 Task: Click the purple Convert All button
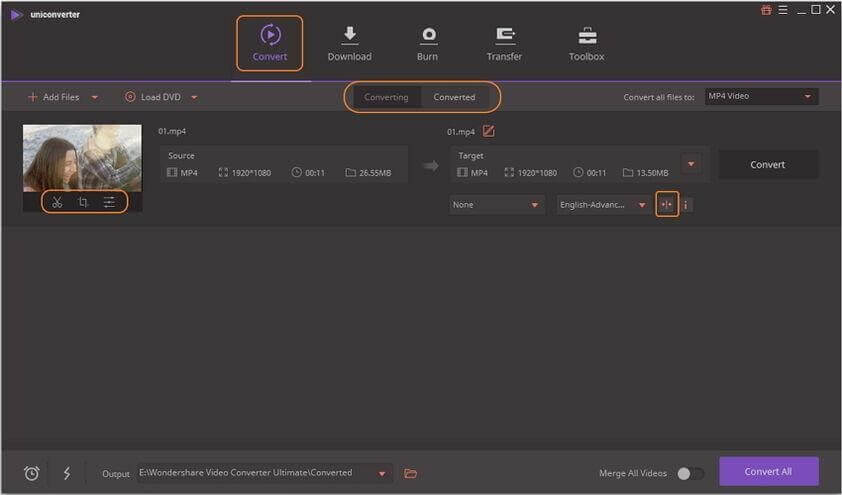768,471
